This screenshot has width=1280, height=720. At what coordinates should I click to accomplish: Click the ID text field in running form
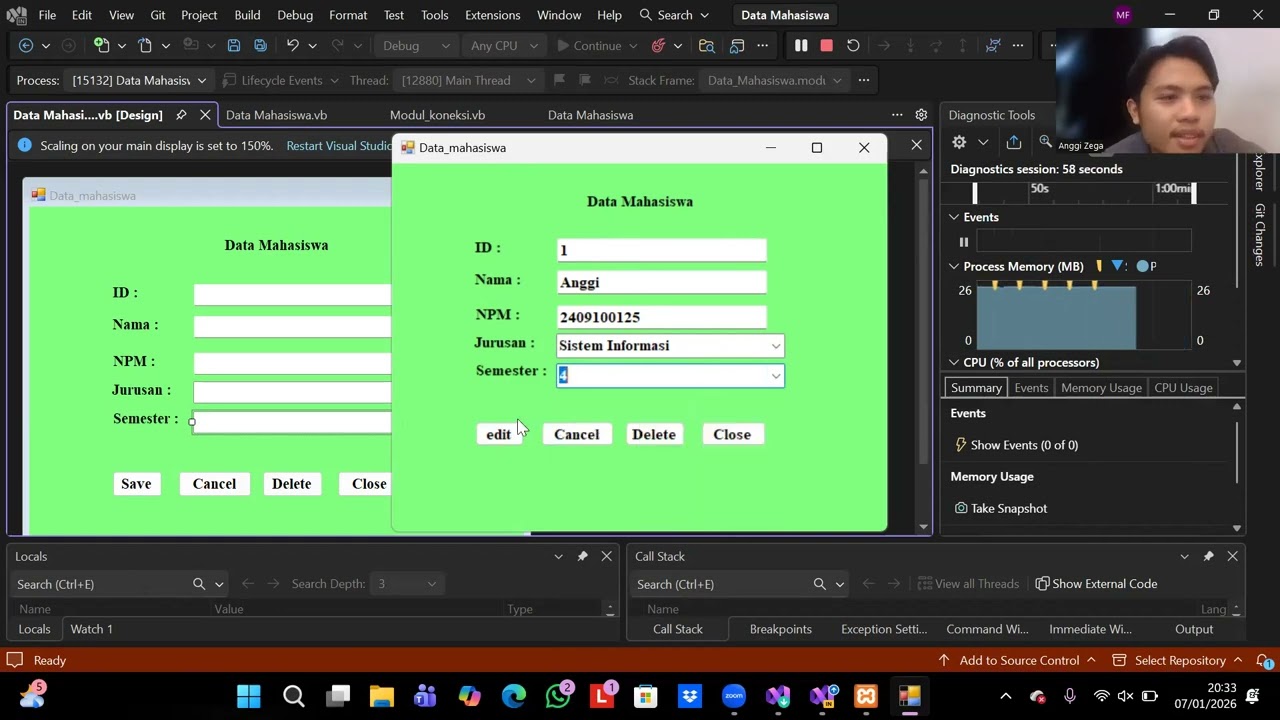[x=661, y=250]
